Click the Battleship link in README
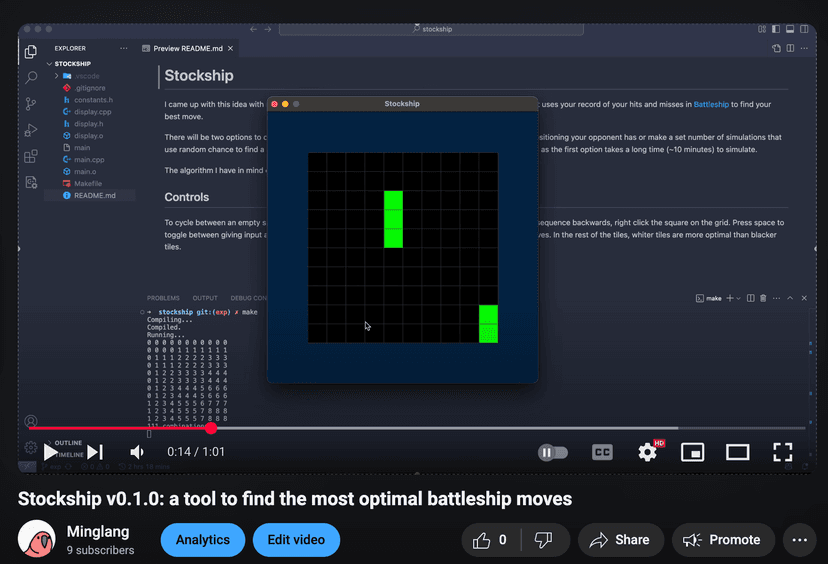The width and height of the screenshot is (828, 564). pyautogui.click(x=711, y=104)
